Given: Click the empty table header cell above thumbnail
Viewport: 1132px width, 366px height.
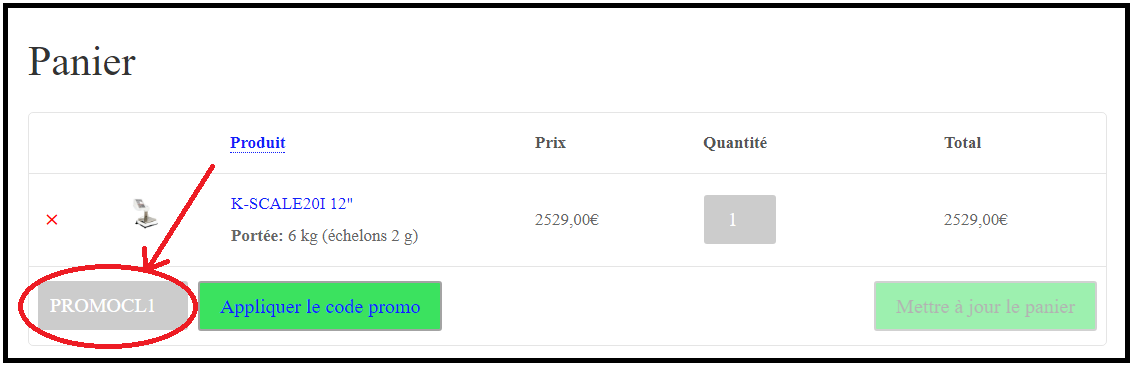Looking at the screenshot, I should 146,143.
